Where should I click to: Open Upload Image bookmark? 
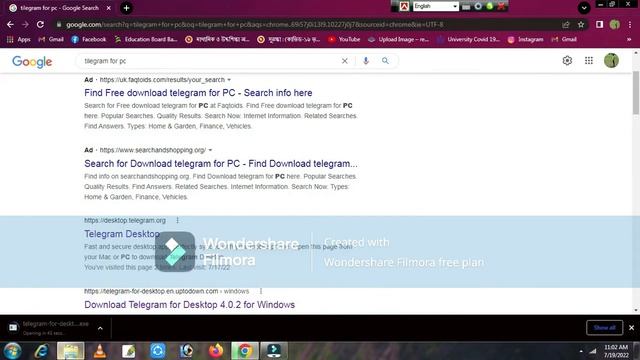pyautogui.click(x=398, y=40)
